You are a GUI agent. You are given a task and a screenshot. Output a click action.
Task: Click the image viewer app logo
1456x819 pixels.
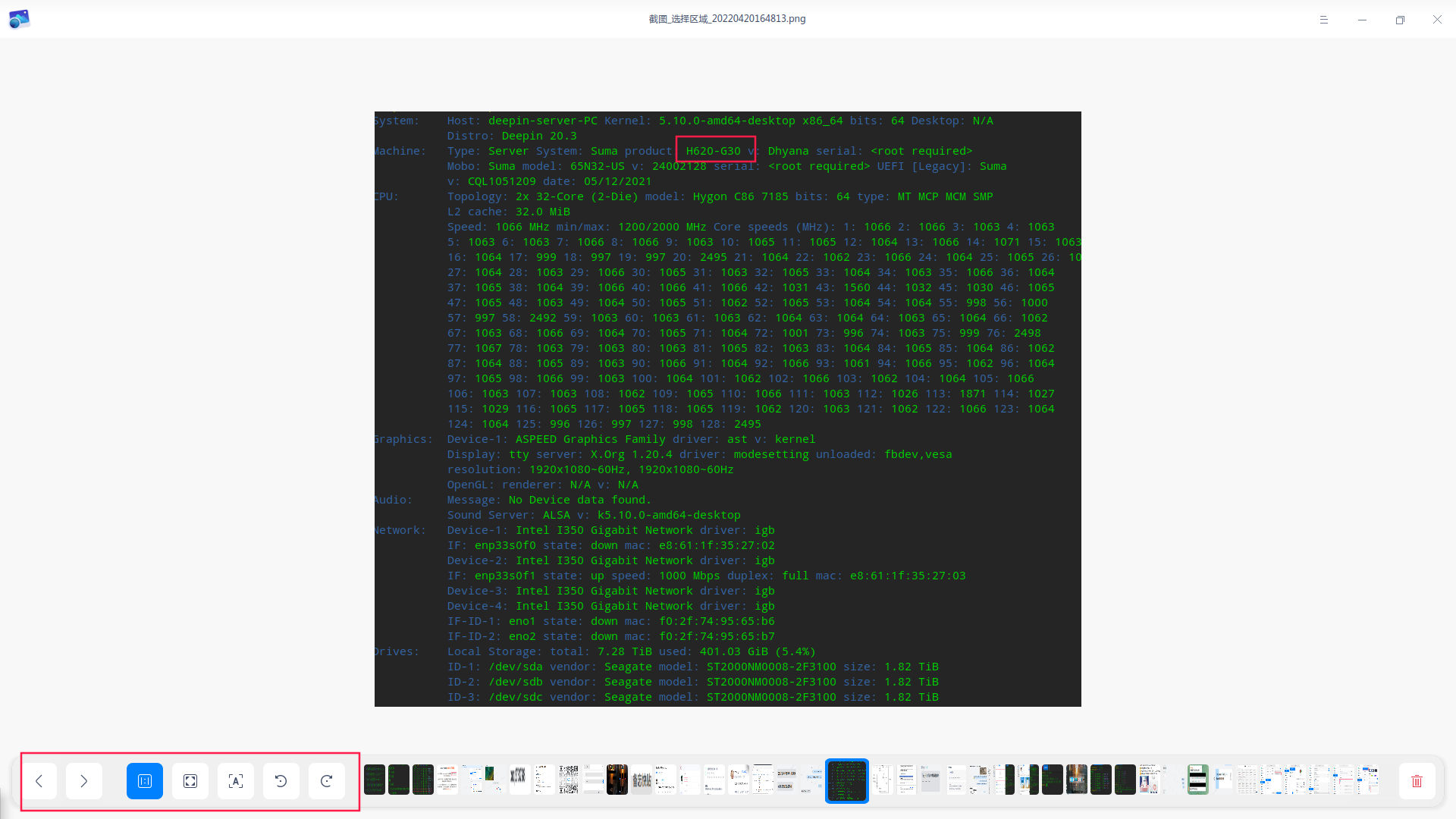(x=19, y=19)
